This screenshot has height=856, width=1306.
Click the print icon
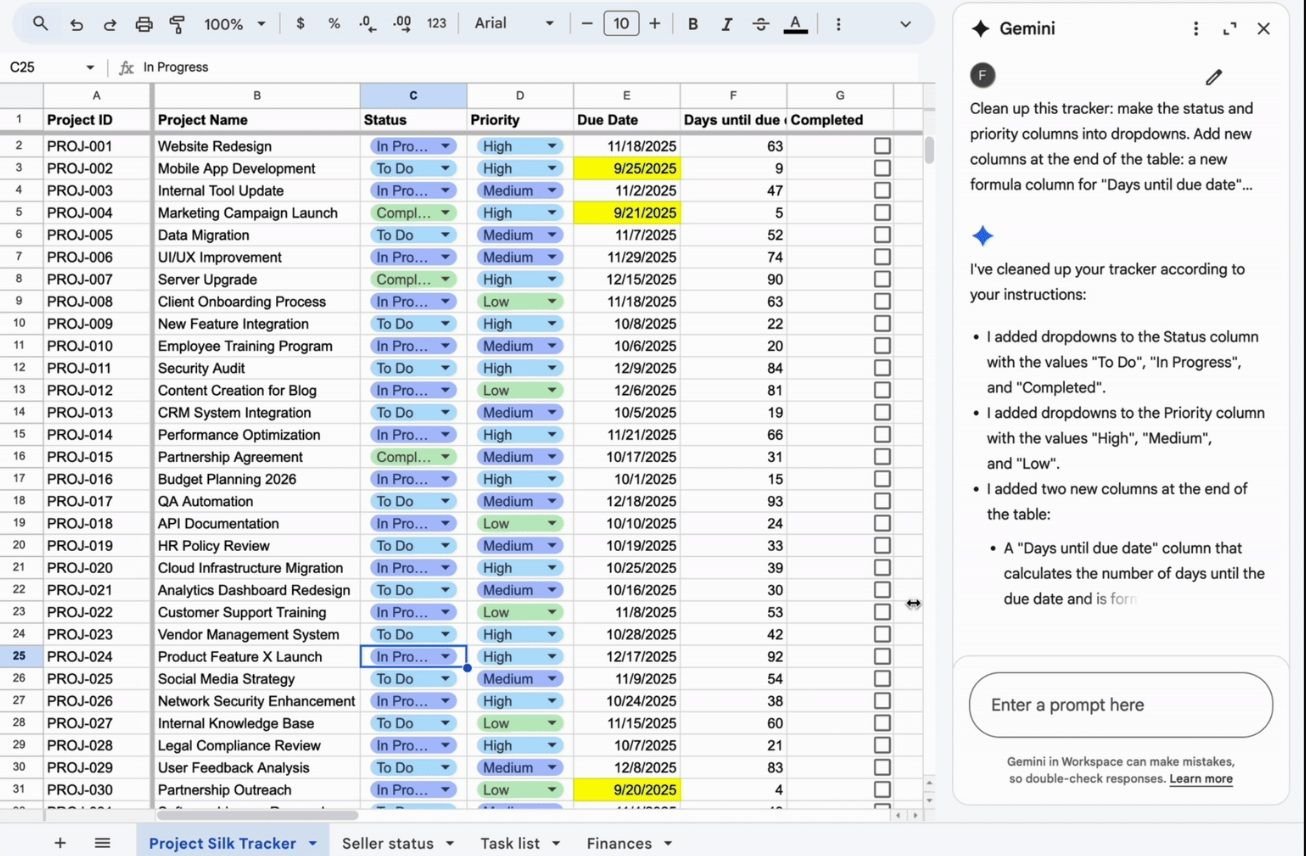[143, 24]
